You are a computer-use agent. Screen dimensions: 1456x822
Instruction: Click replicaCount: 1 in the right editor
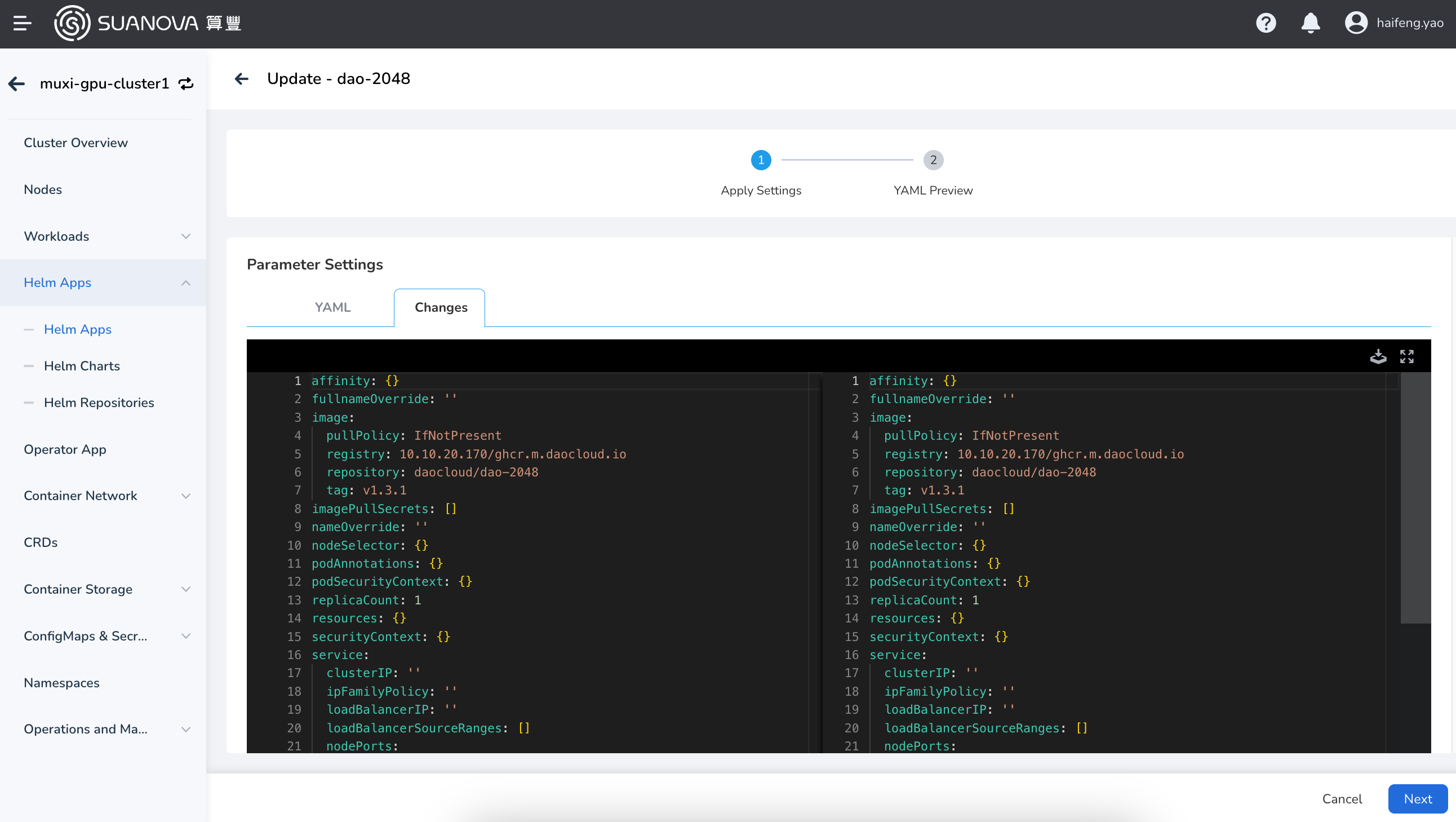(x=924, y=600)
